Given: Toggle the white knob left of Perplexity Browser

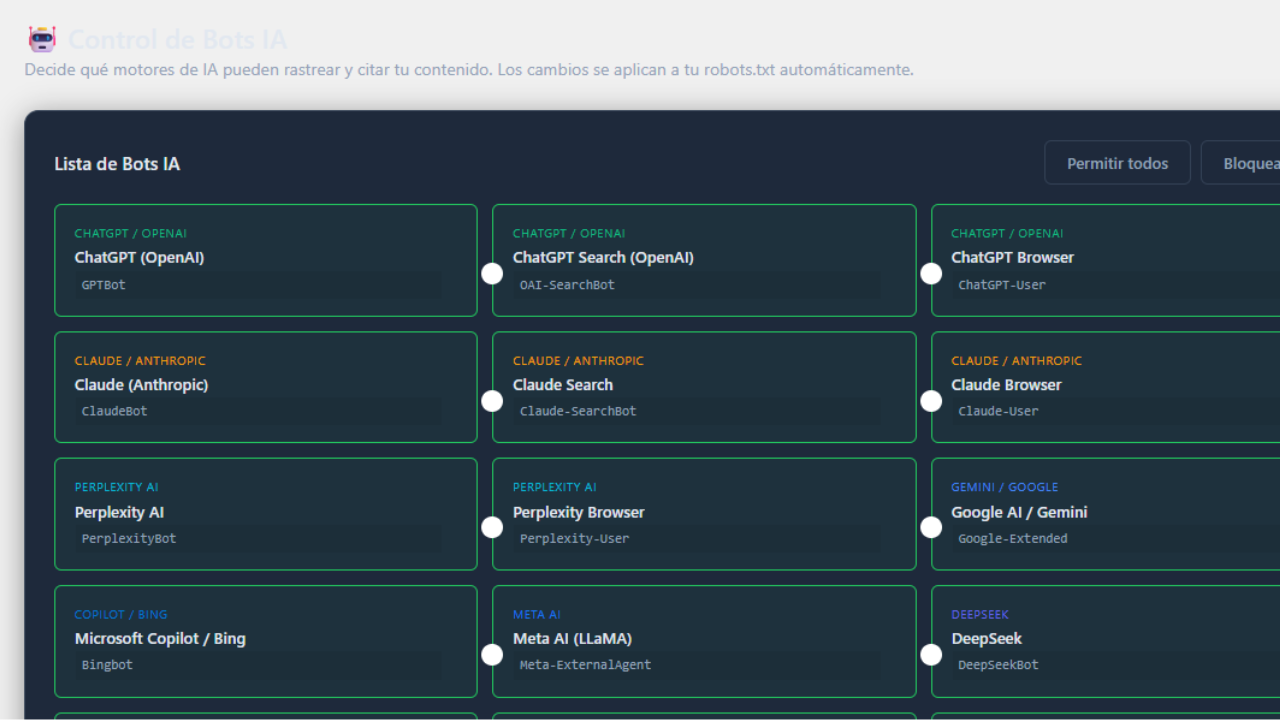Looking at the screenshot, I should (x=492, y=528).
